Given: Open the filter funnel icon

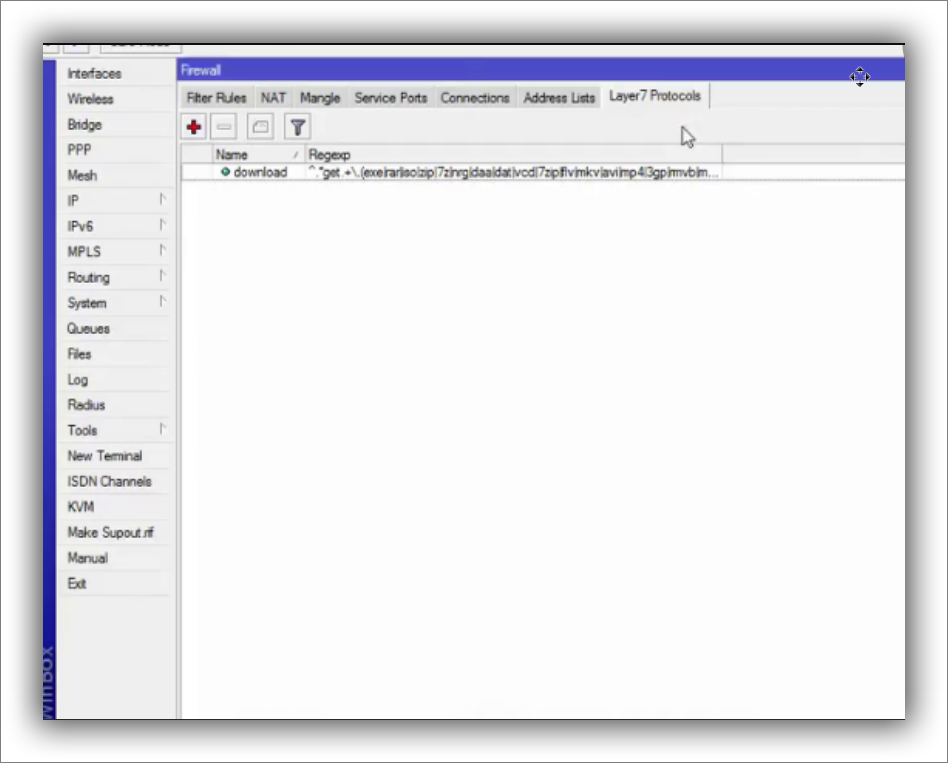Looking at the screenshot, I should [x=297, y=127].
